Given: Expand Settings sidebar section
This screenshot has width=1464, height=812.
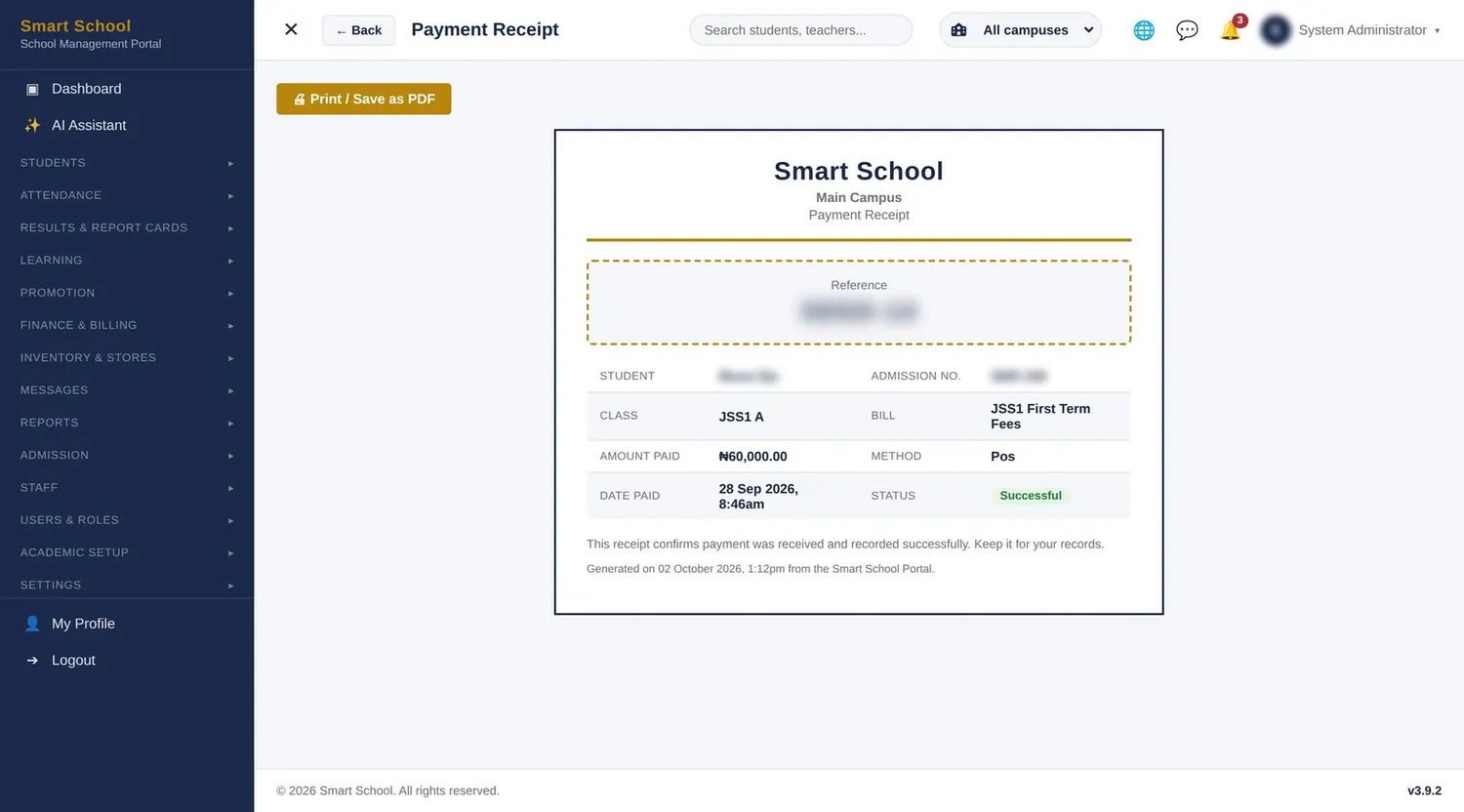Looking at the screenshot, I should coord(127,585).
